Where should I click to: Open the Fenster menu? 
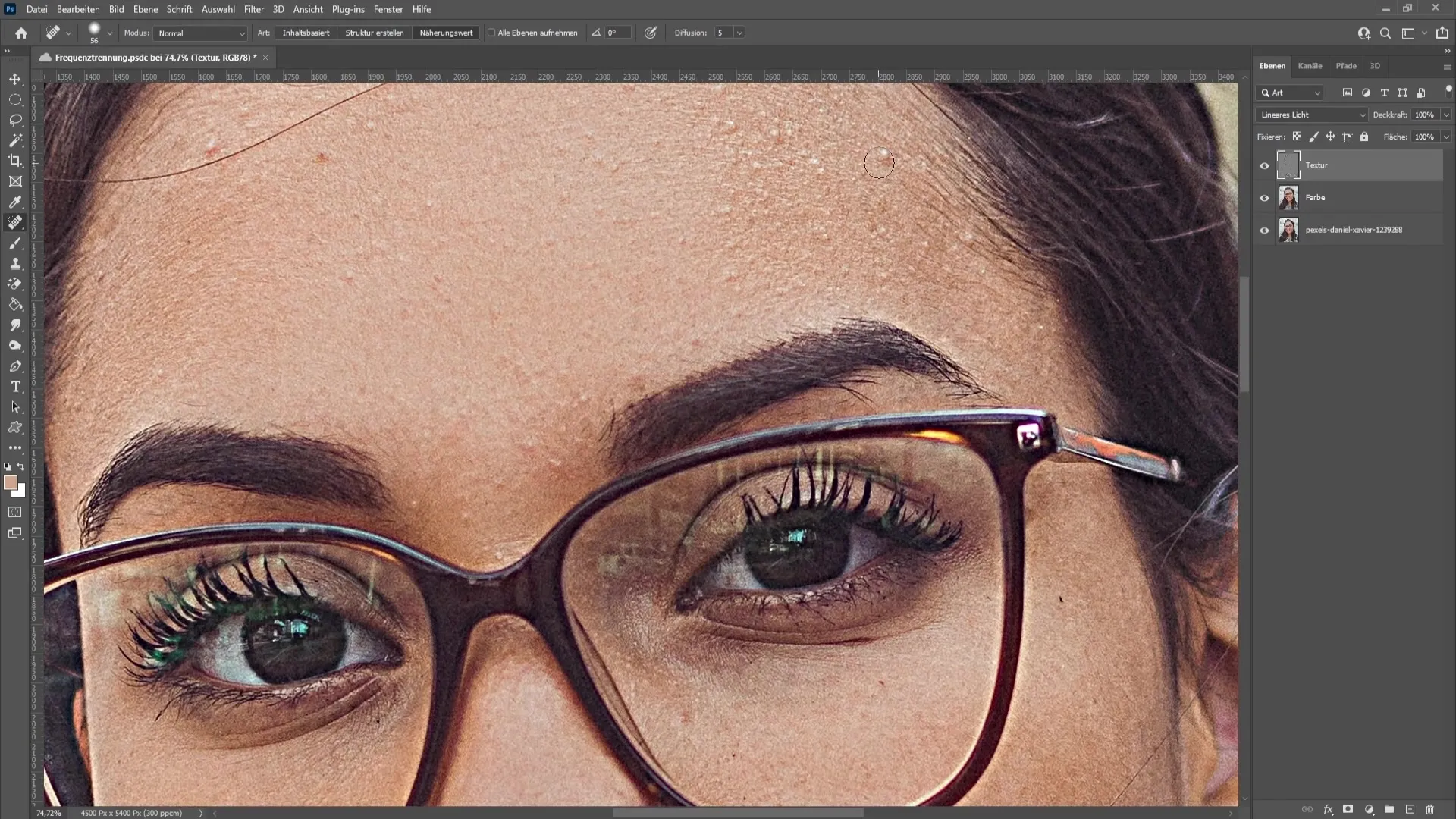(389, 9)
